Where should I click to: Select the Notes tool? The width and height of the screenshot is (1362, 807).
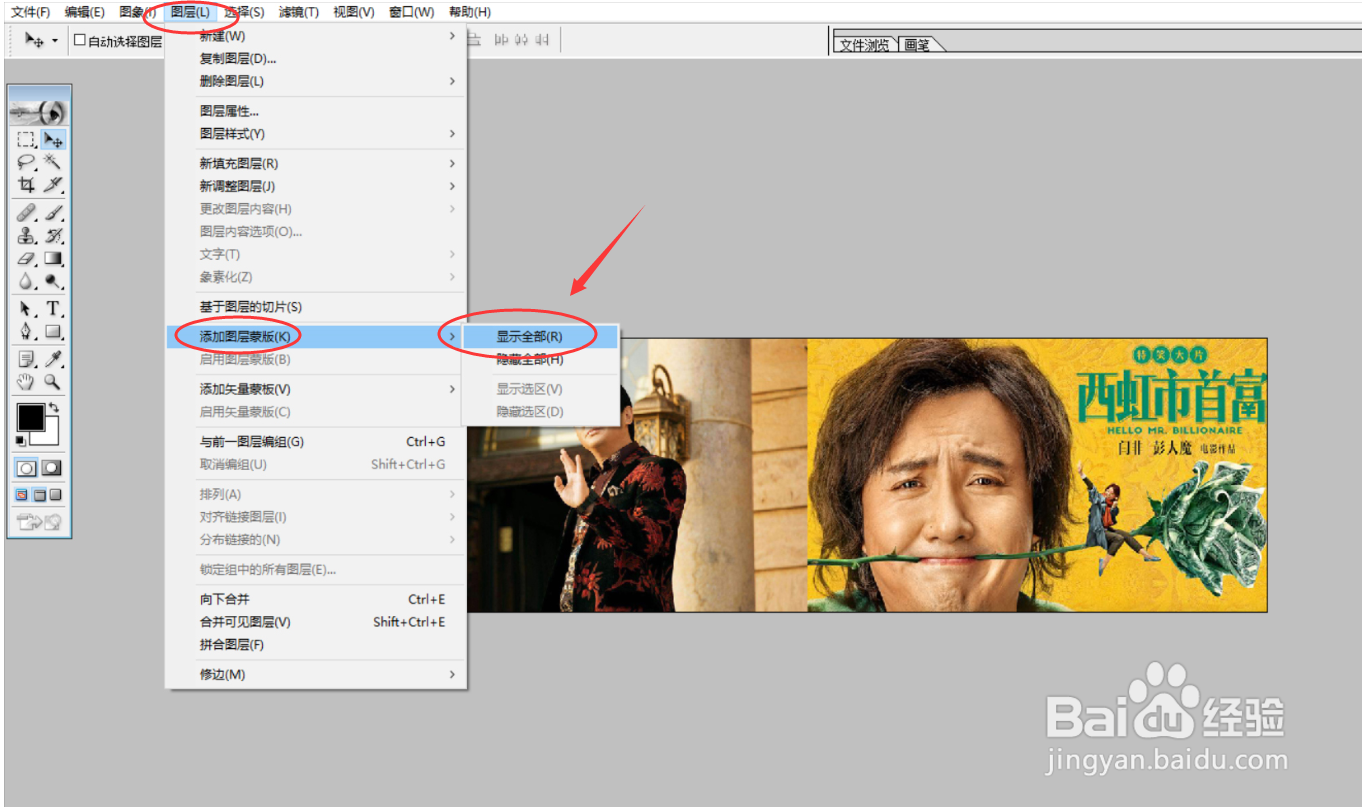pyautogui.click(x=27, y=359)
